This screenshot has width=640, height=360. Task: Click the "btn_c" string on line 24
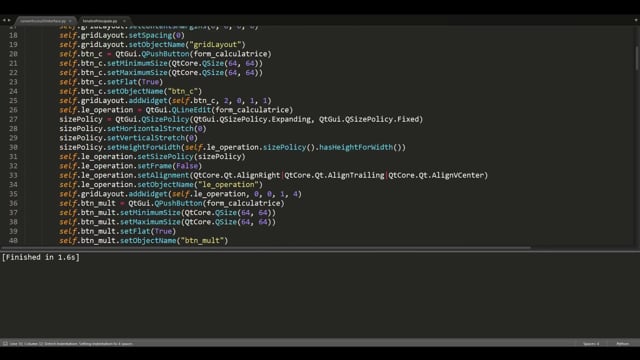click(x=182, y=91)
